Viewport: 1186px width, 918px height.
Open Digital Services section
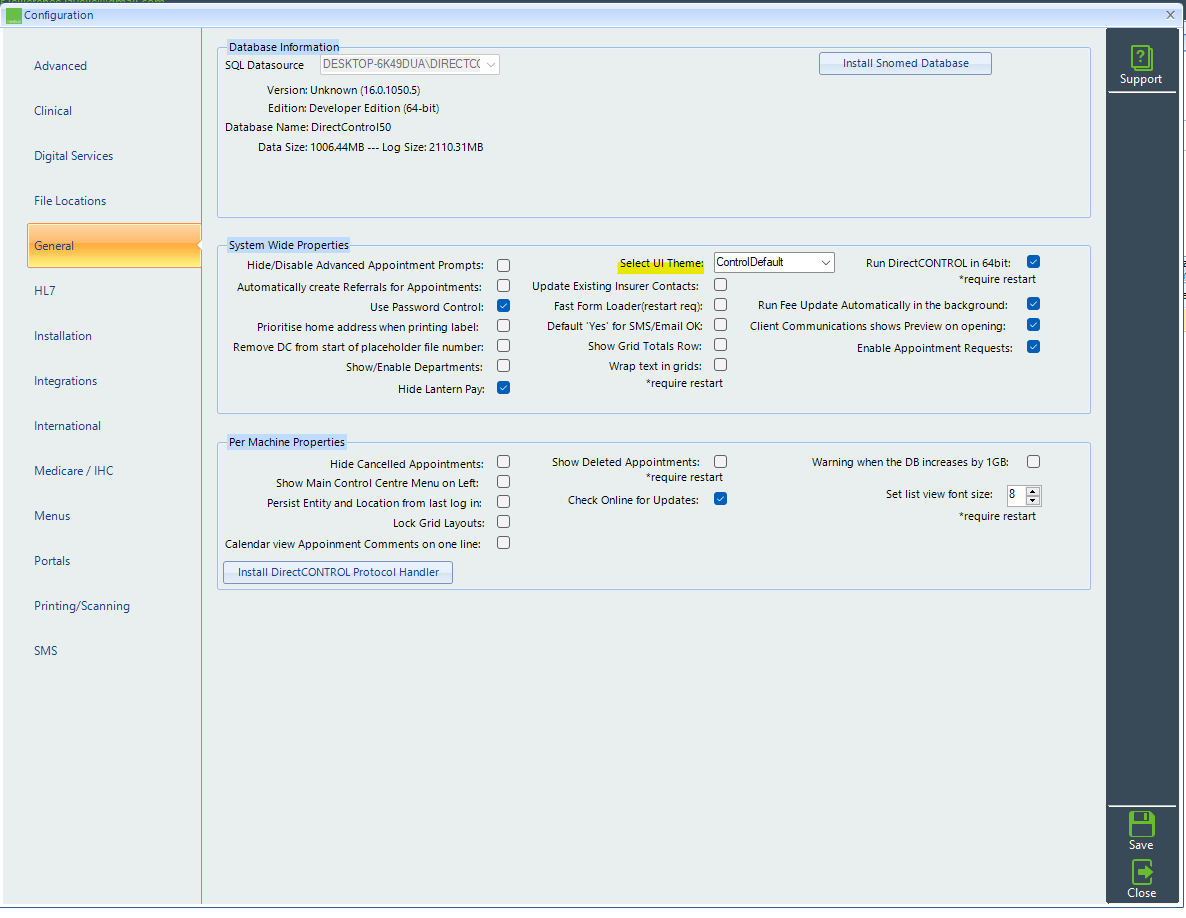tap(73, 156)
